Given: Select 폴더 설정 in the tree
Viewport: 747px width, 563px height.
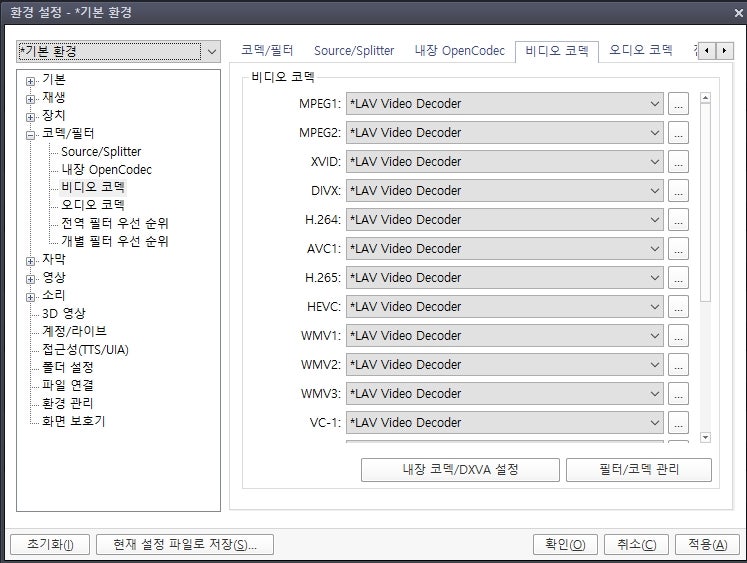Looking at the screenshot, I should (68, 367).
